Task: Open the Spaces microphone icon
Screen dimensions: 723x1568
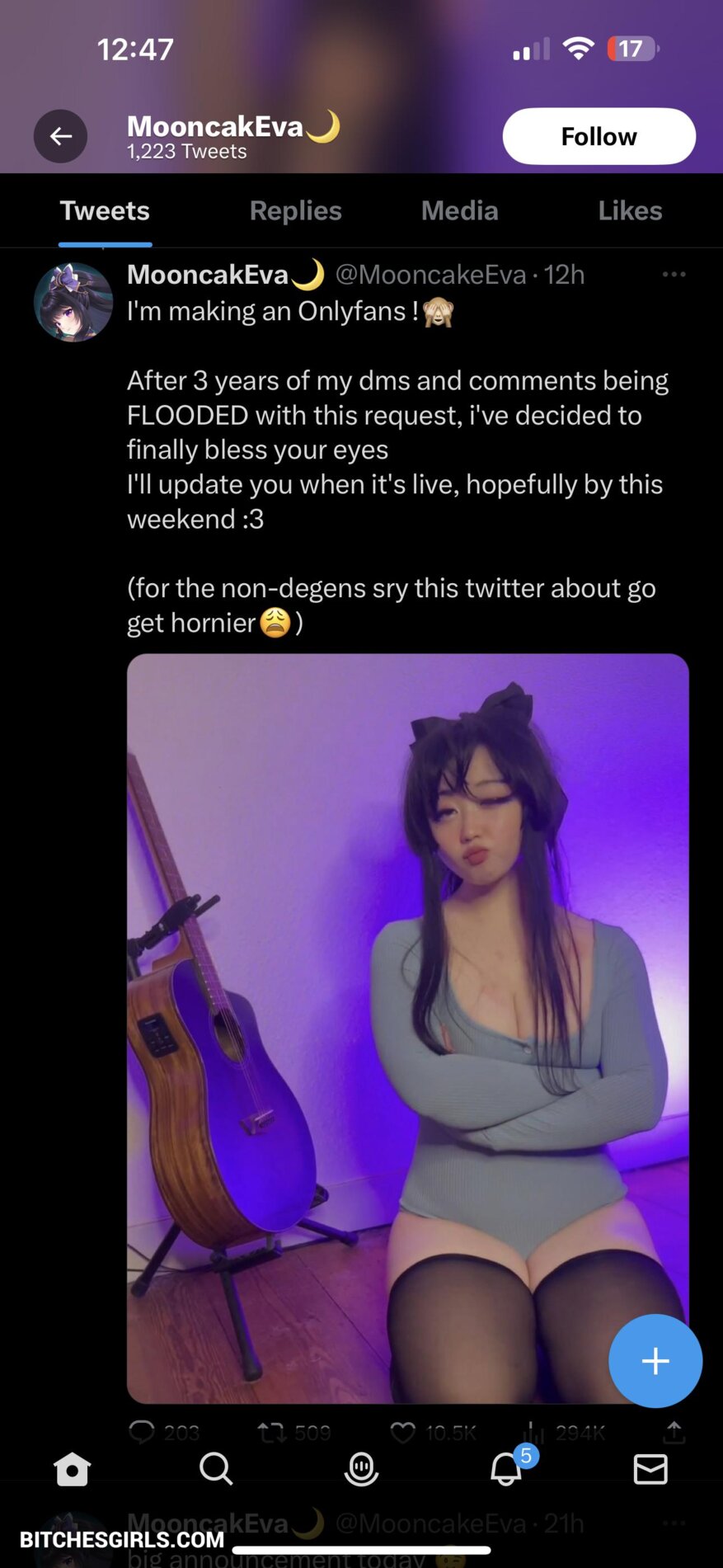Action: [x=361, y=1469]
